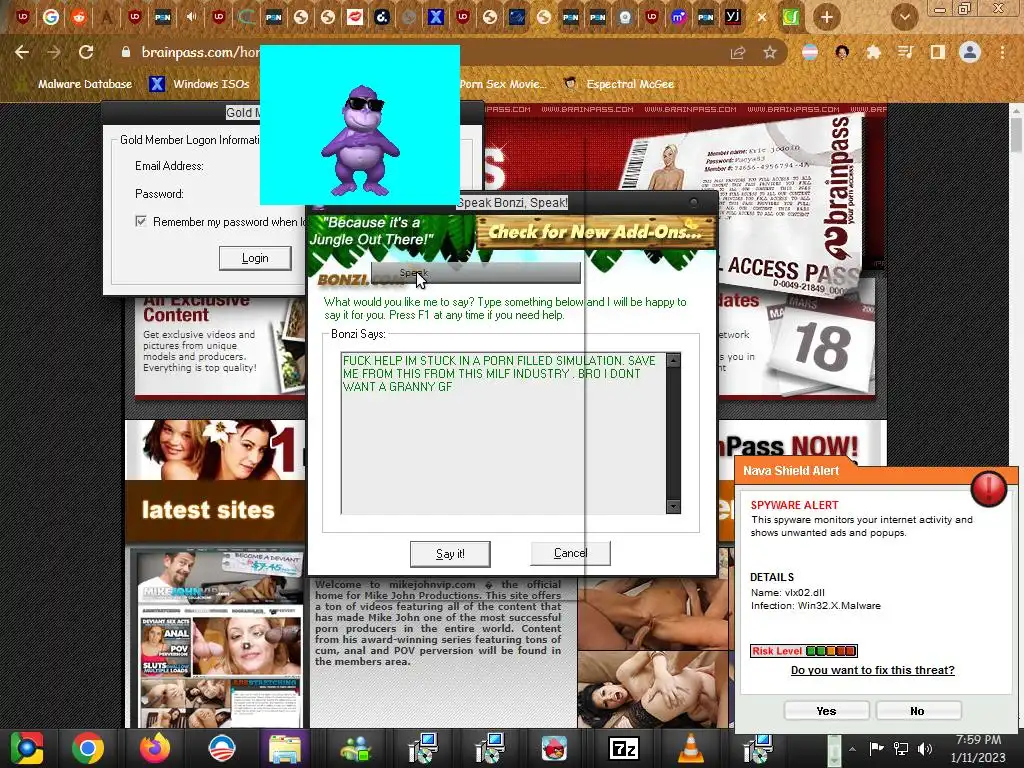Image resolution: width=1024 pixels, height=768 pixels.
Task: Open VLC media player from the taskbar
Action: (x=691, y=748)
